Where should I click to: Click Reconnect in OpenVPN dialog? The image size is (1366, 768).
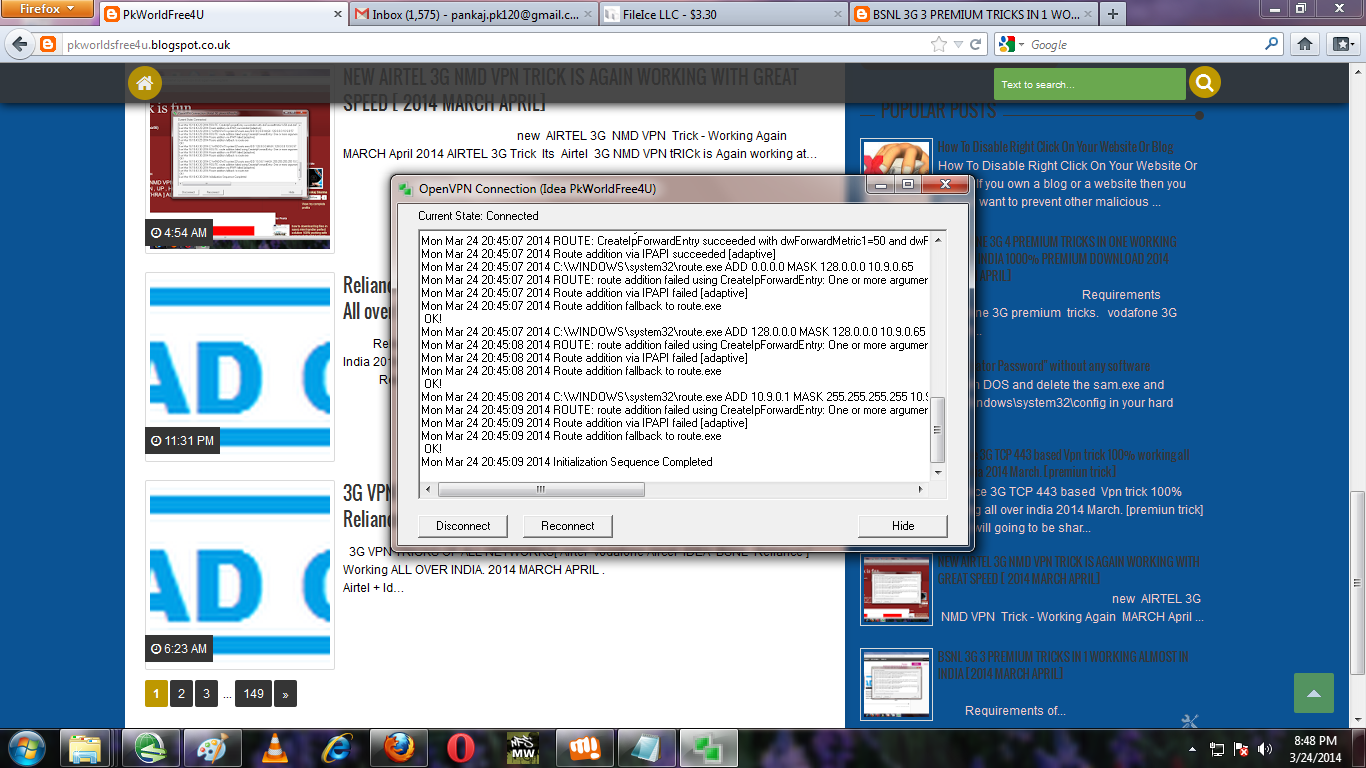pyautogui.click(x=567, y=526)
